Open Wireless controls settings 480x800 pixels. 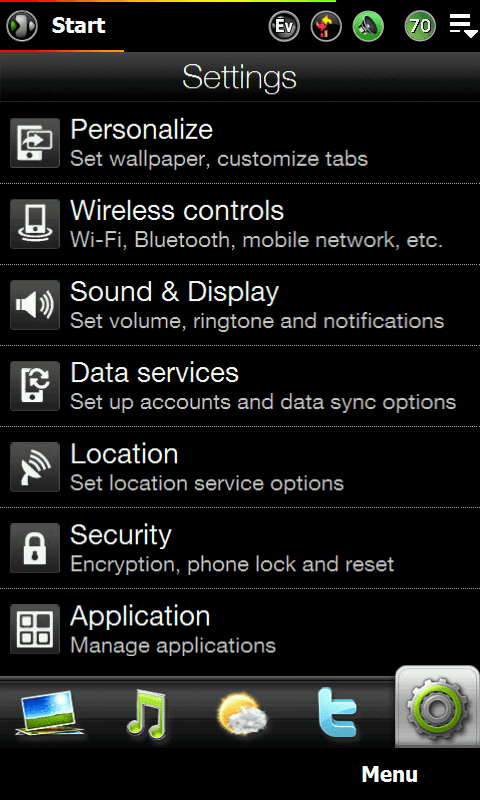pyautogui.click(x=240, y=224)
